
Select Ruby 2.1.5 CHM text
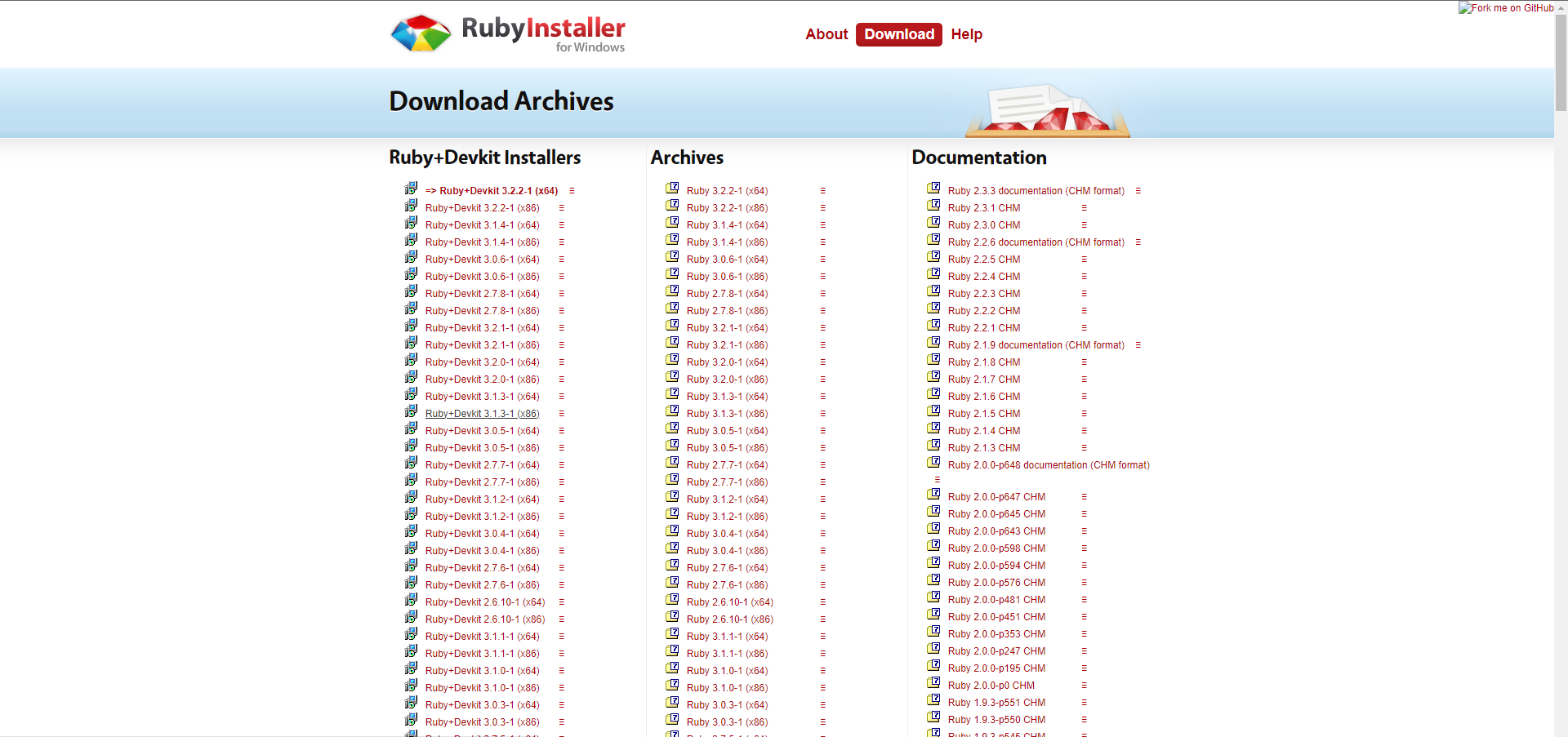[984, 414]
